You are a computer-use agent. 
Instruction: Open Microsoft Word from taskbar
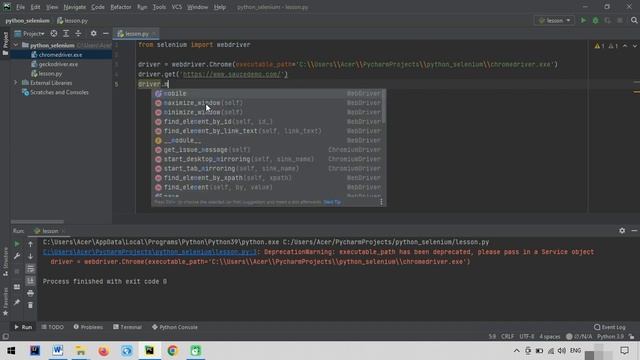coord(58,351)
